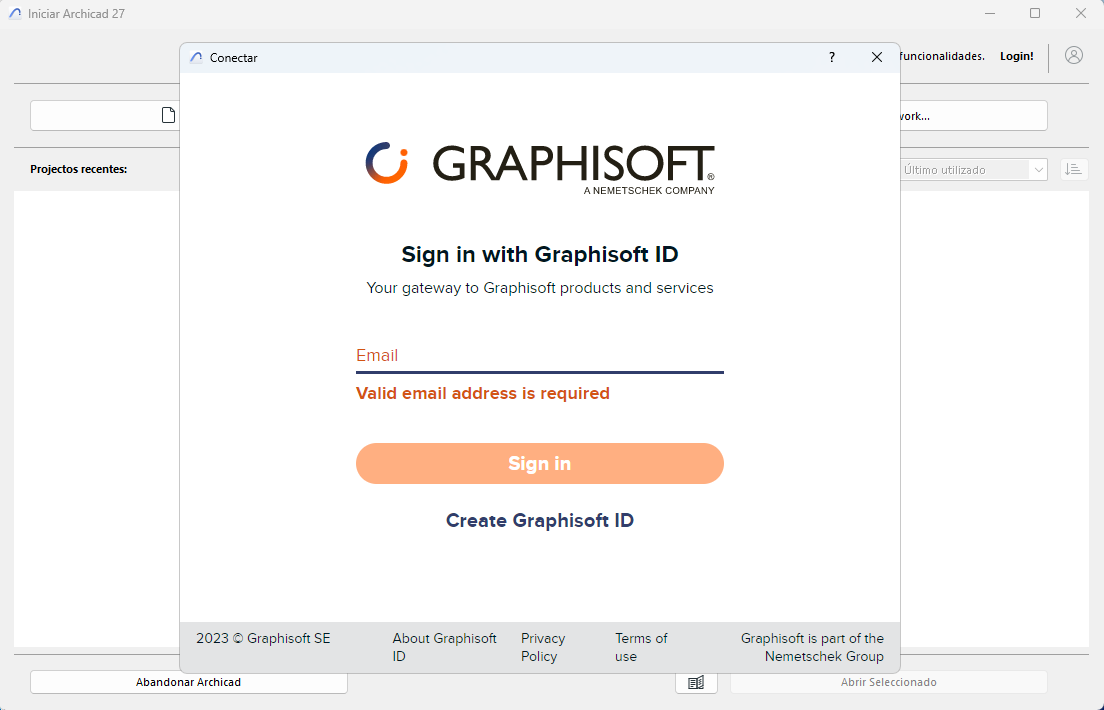Image resolution: width=1104 pixels, height=710 pixels.
Task: Click the help question mark in Conectar dialog
Action: [x=832, y=58]
